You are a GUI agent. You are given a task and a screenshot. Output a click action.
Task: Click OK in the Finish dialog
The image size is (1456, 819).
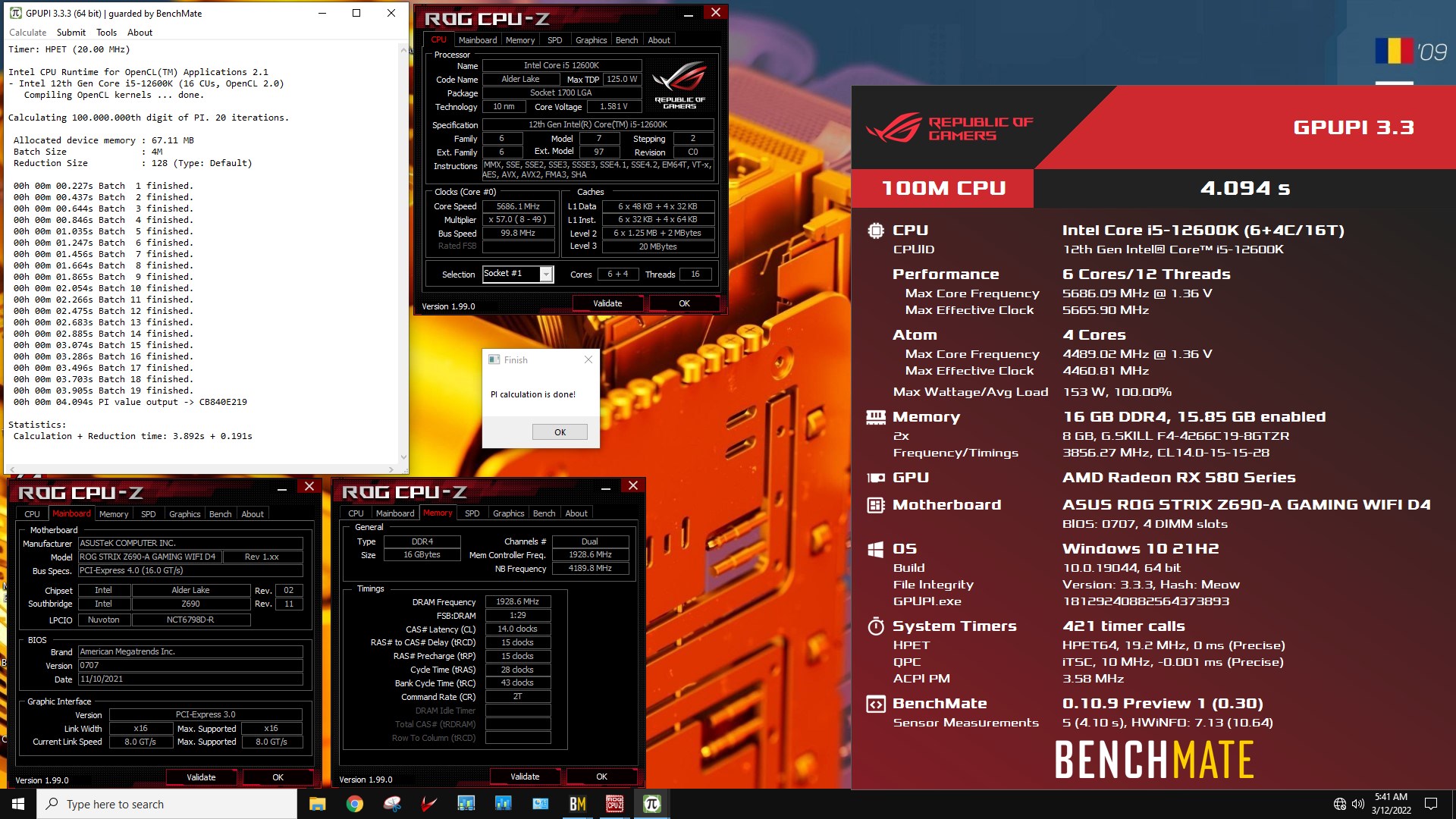(x=560, y=432)
